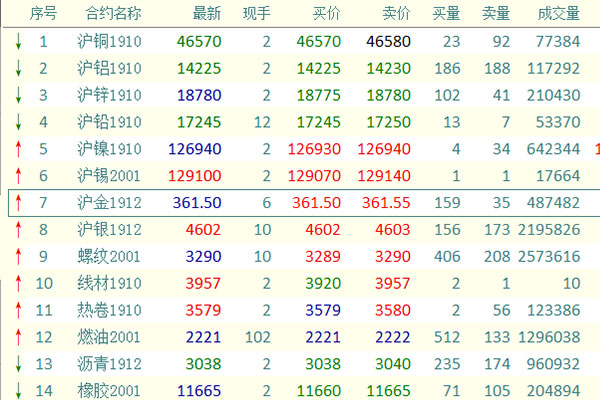Click bid price 129070 of 沪锡2001

(x=314, y=176)
